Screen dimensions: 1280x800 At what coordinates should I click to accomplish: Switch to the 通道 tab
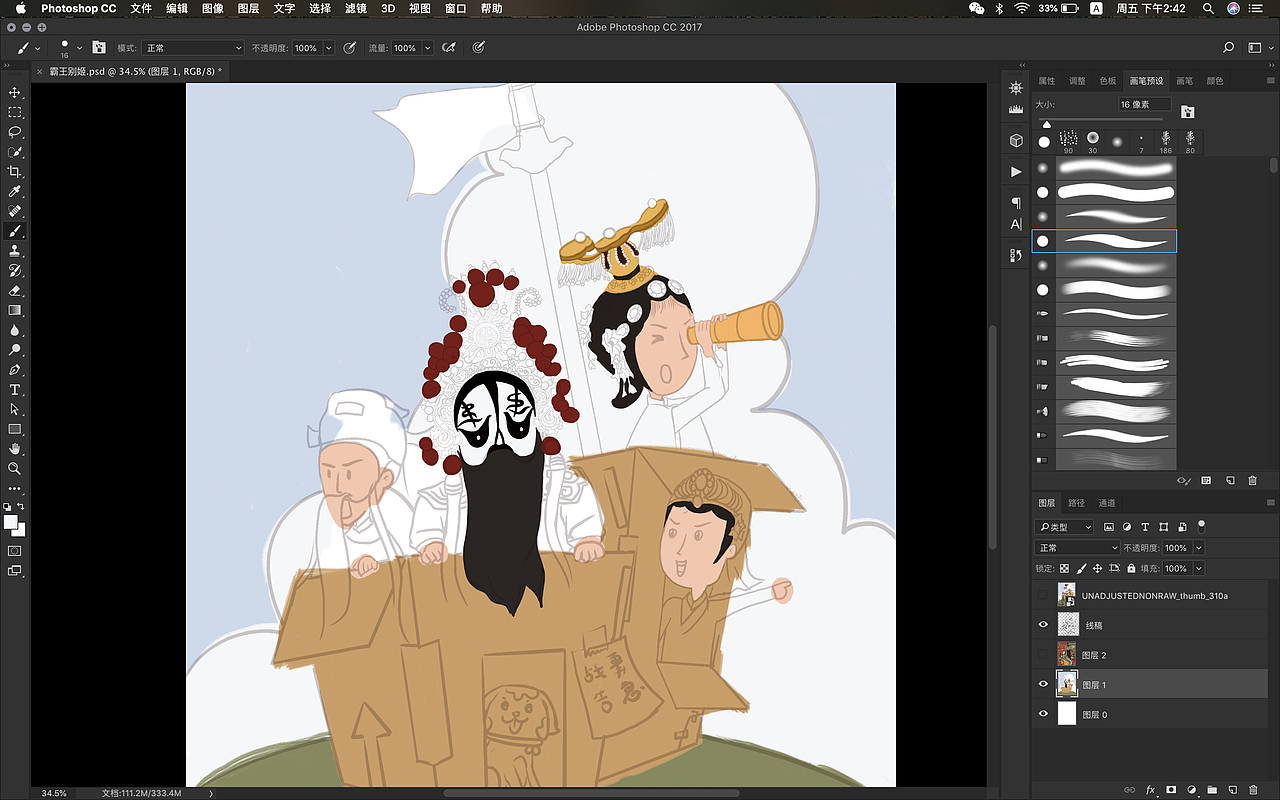(1107, 503)
